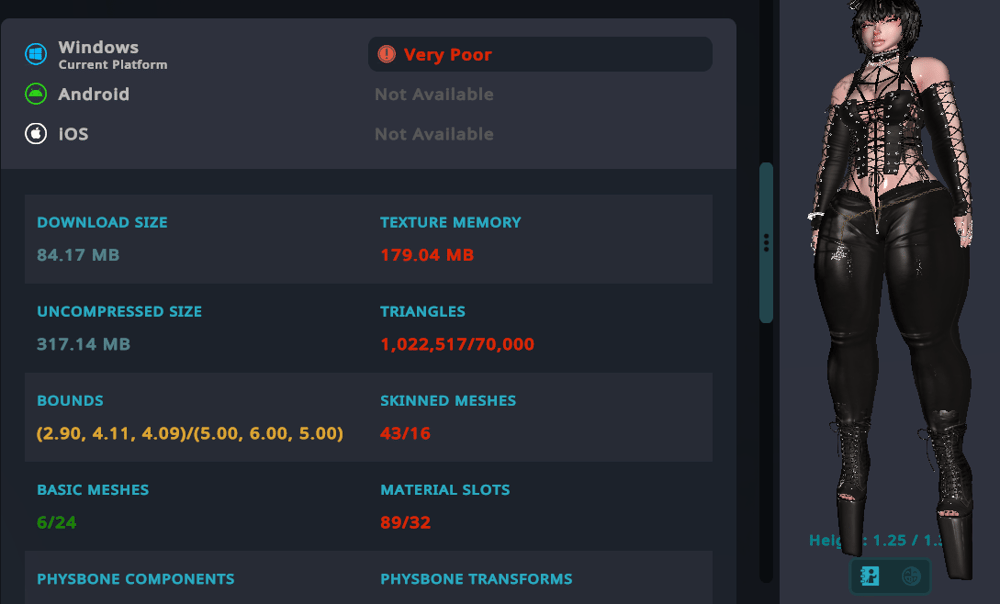Select the face expression mask icon
This screenshot has height=604, width=1000.
(x=910, y=576)
